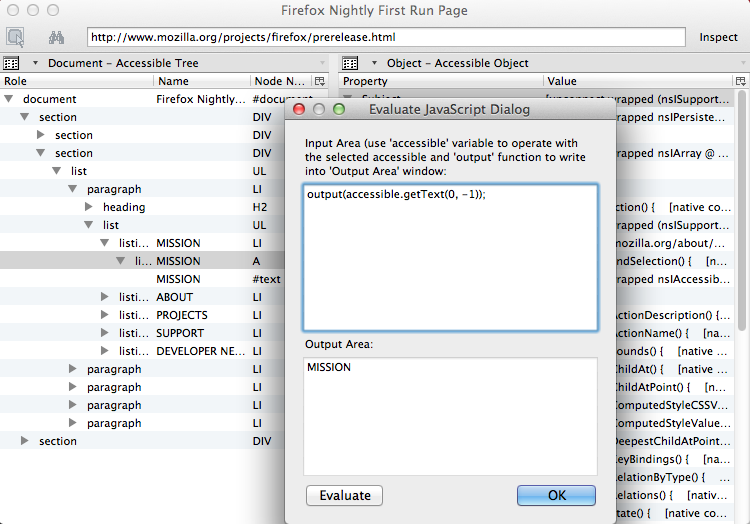Select the heading H2 row

[x=142, y=207]
